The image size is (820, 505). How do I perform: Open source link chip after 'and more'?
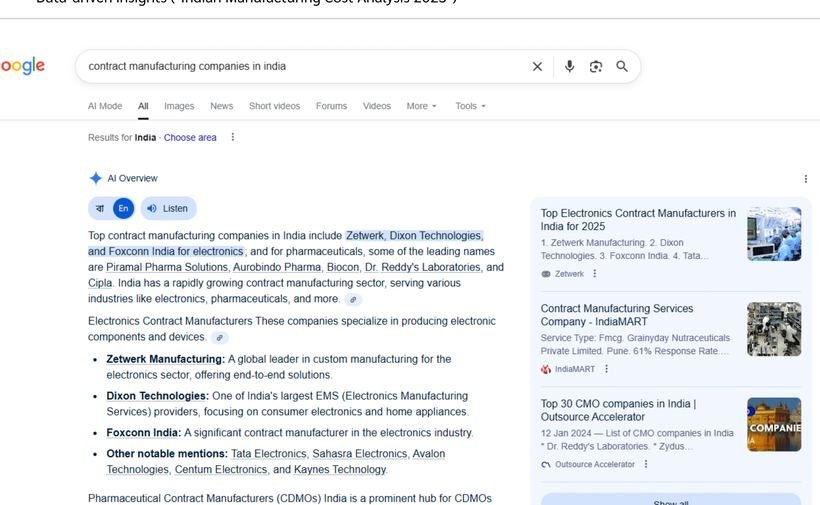[353, 300]
